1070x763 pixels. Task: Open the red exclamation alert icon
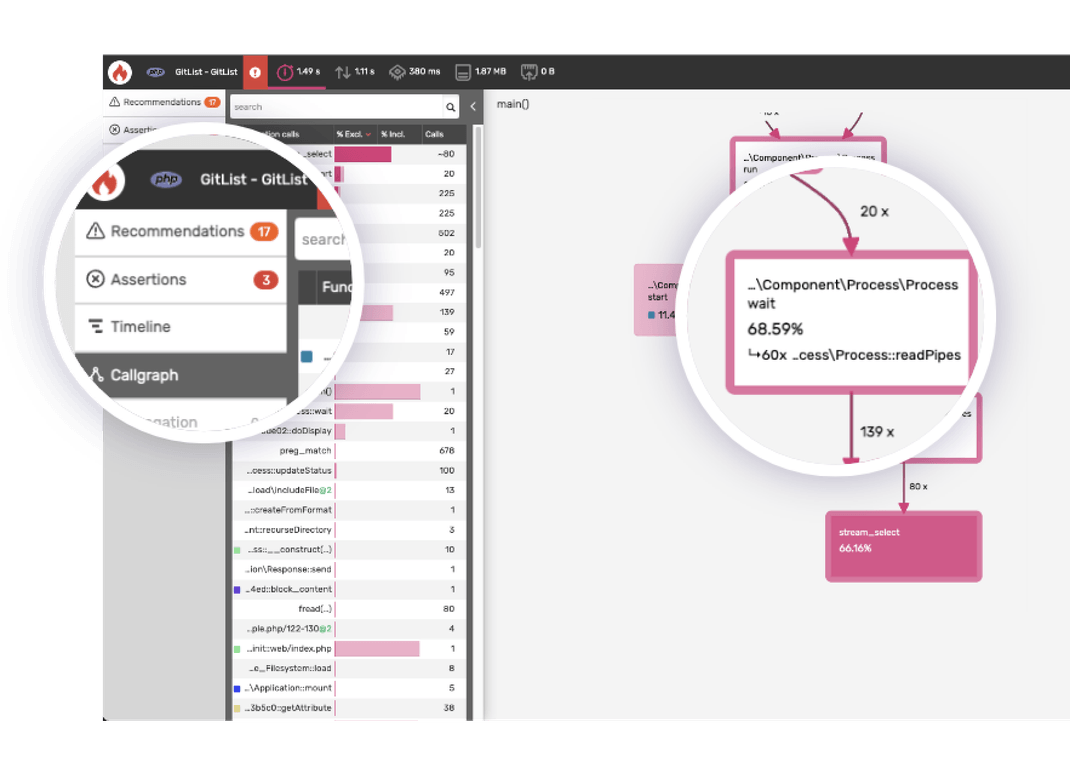255,72
